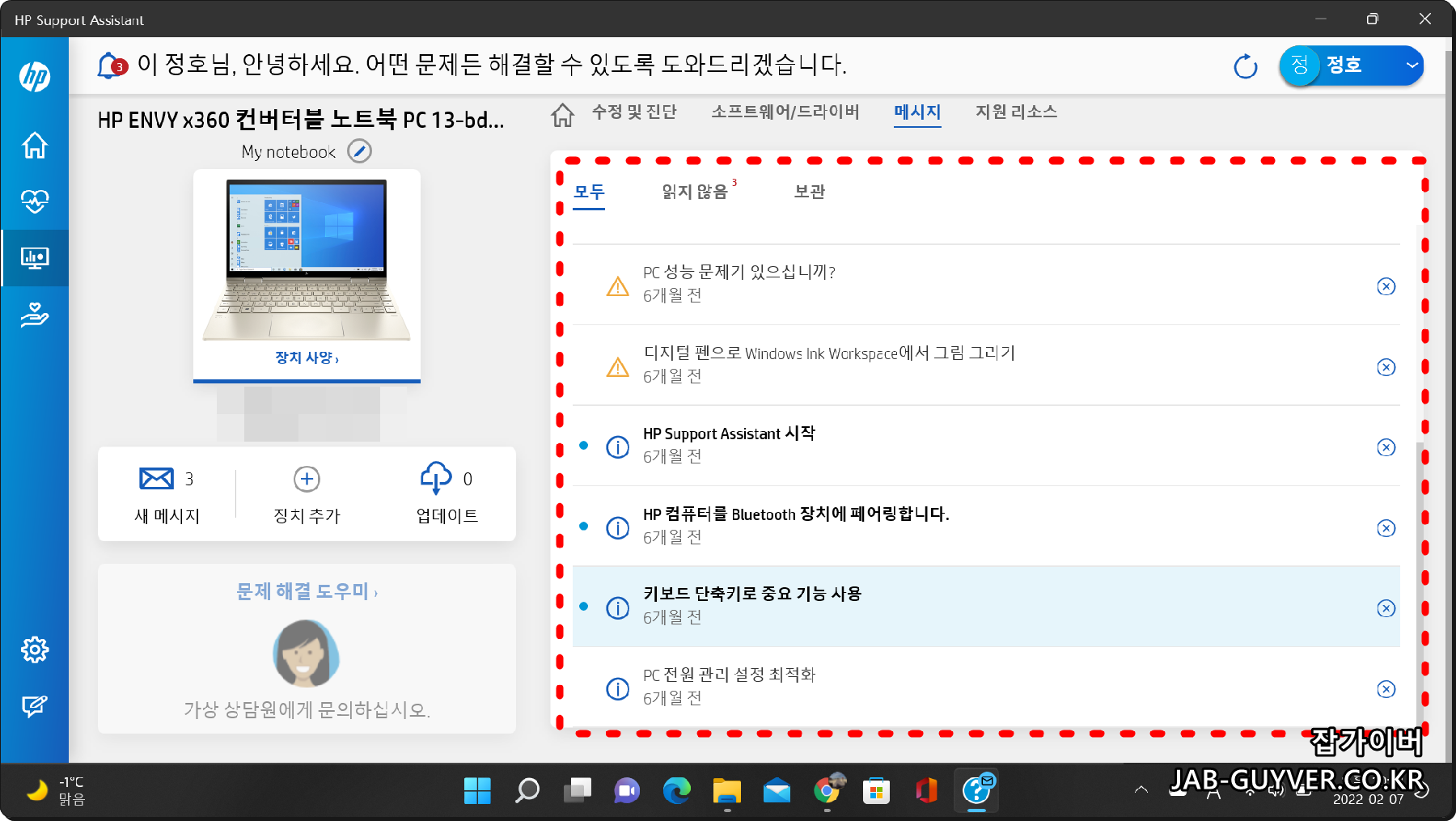Dismiss the PC 전원 관리 설정 최적화 message
Viewport: 1456px width, 821px height.
pos(1386,689)
